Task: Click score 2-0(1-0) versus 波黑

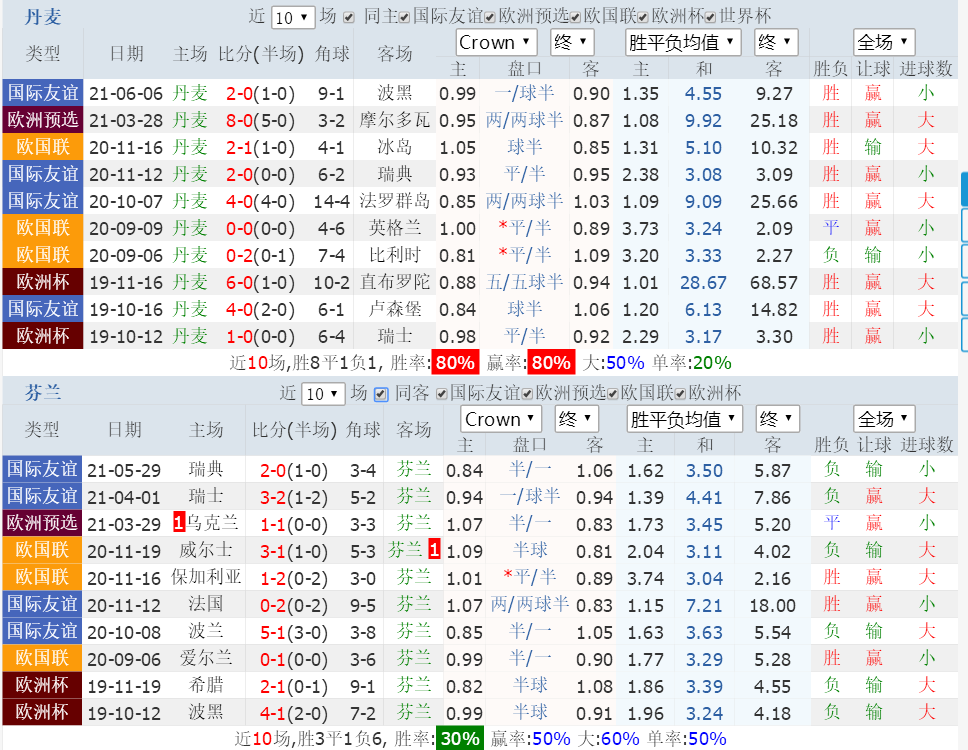Action: 261,94
